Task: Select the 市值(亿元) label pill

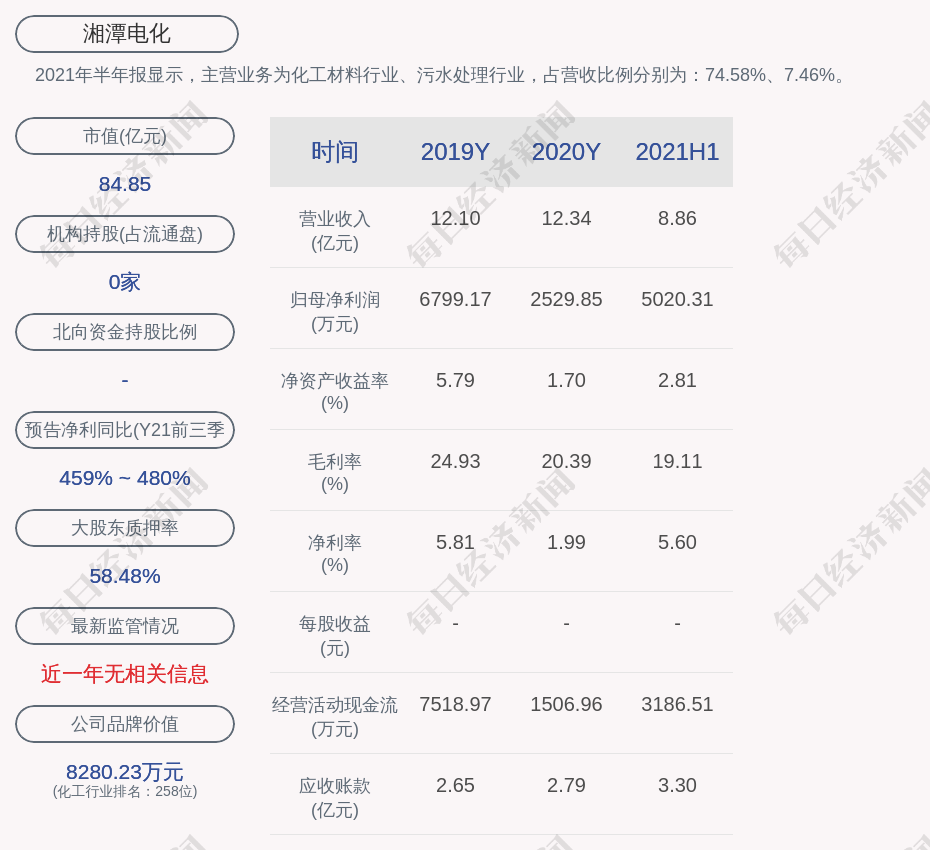Action: (x=125, y=136)
